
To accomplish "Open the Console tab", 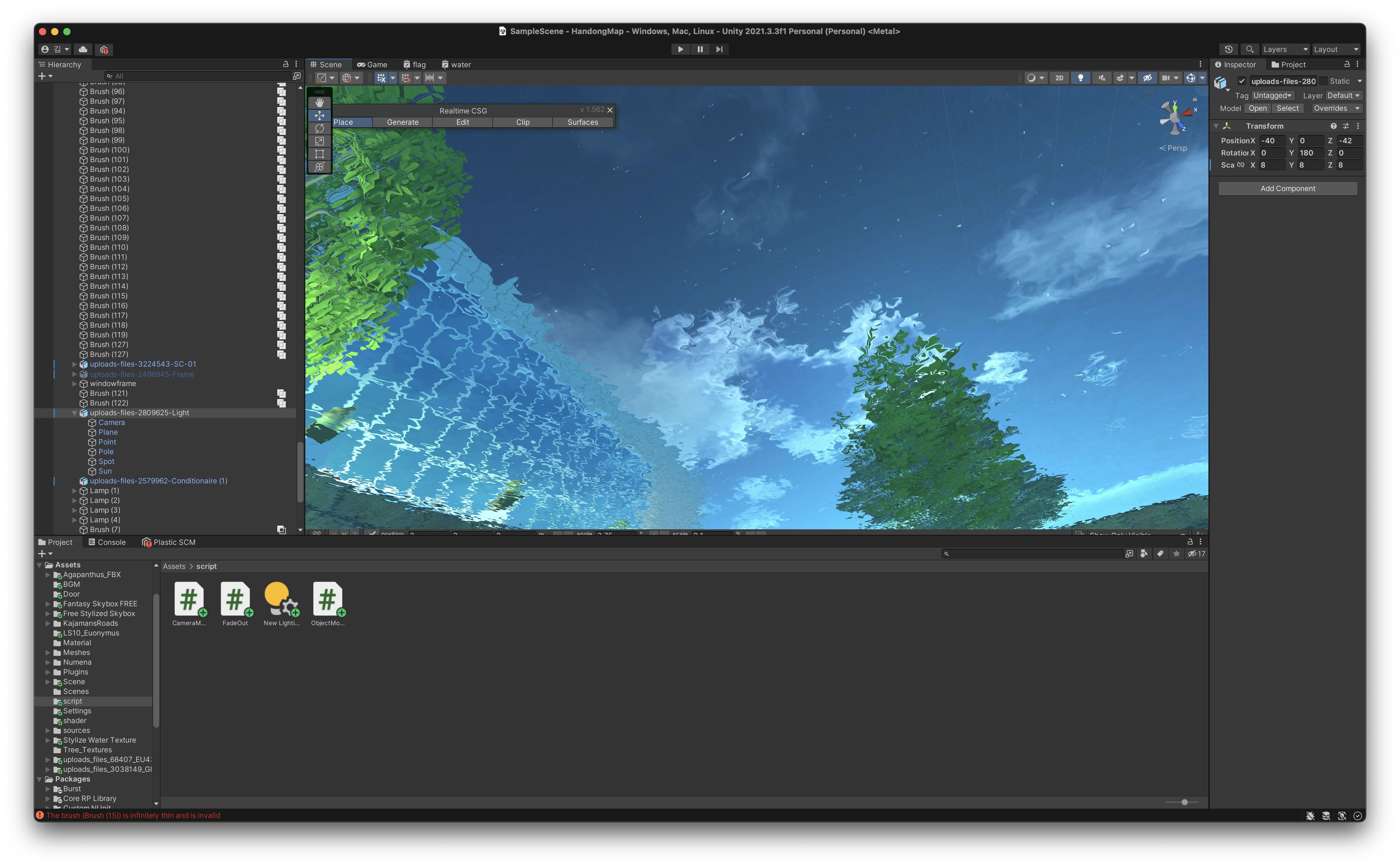I will click(107, 542).
